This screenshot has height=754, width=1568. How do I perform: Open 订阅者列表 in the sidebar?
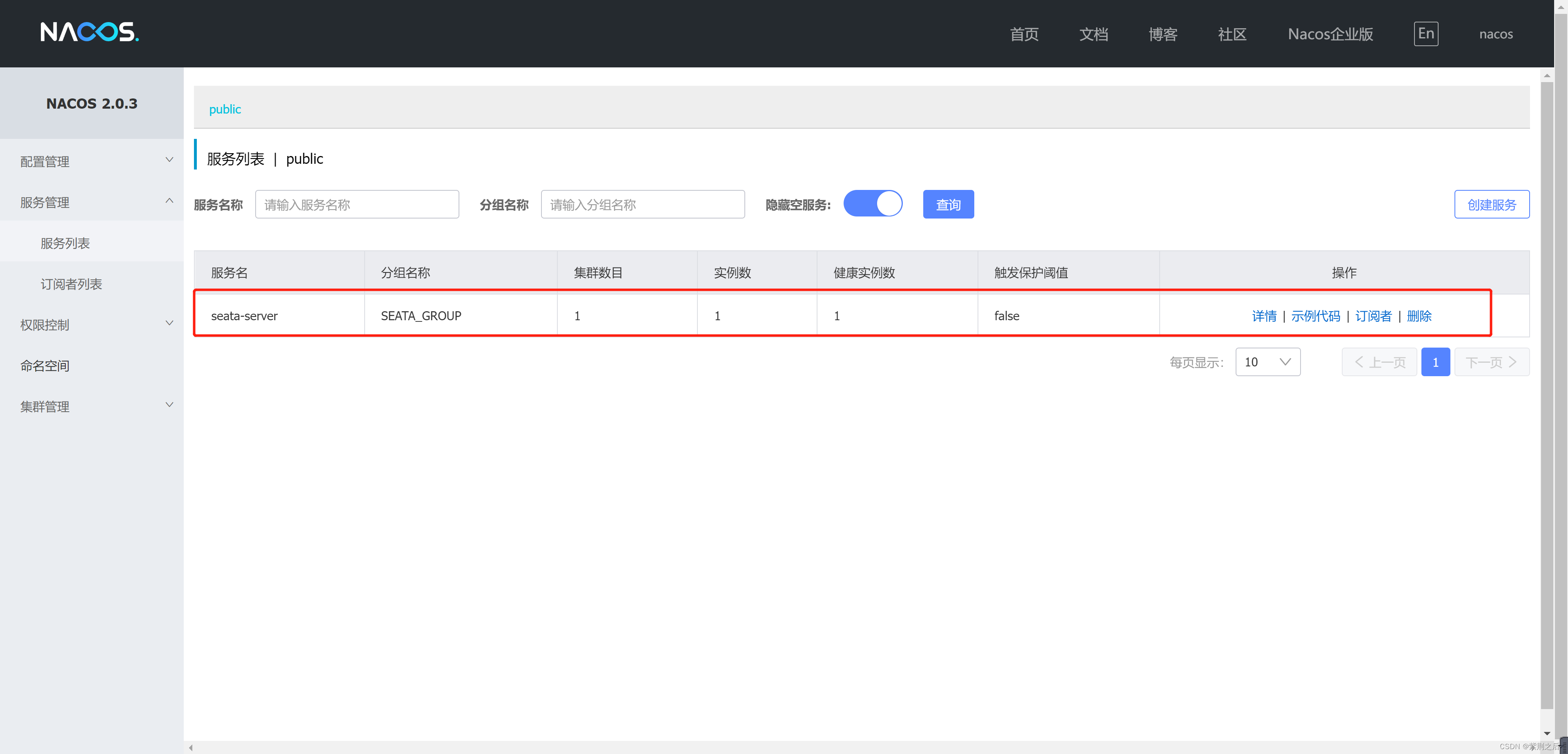tap(71, 284)
